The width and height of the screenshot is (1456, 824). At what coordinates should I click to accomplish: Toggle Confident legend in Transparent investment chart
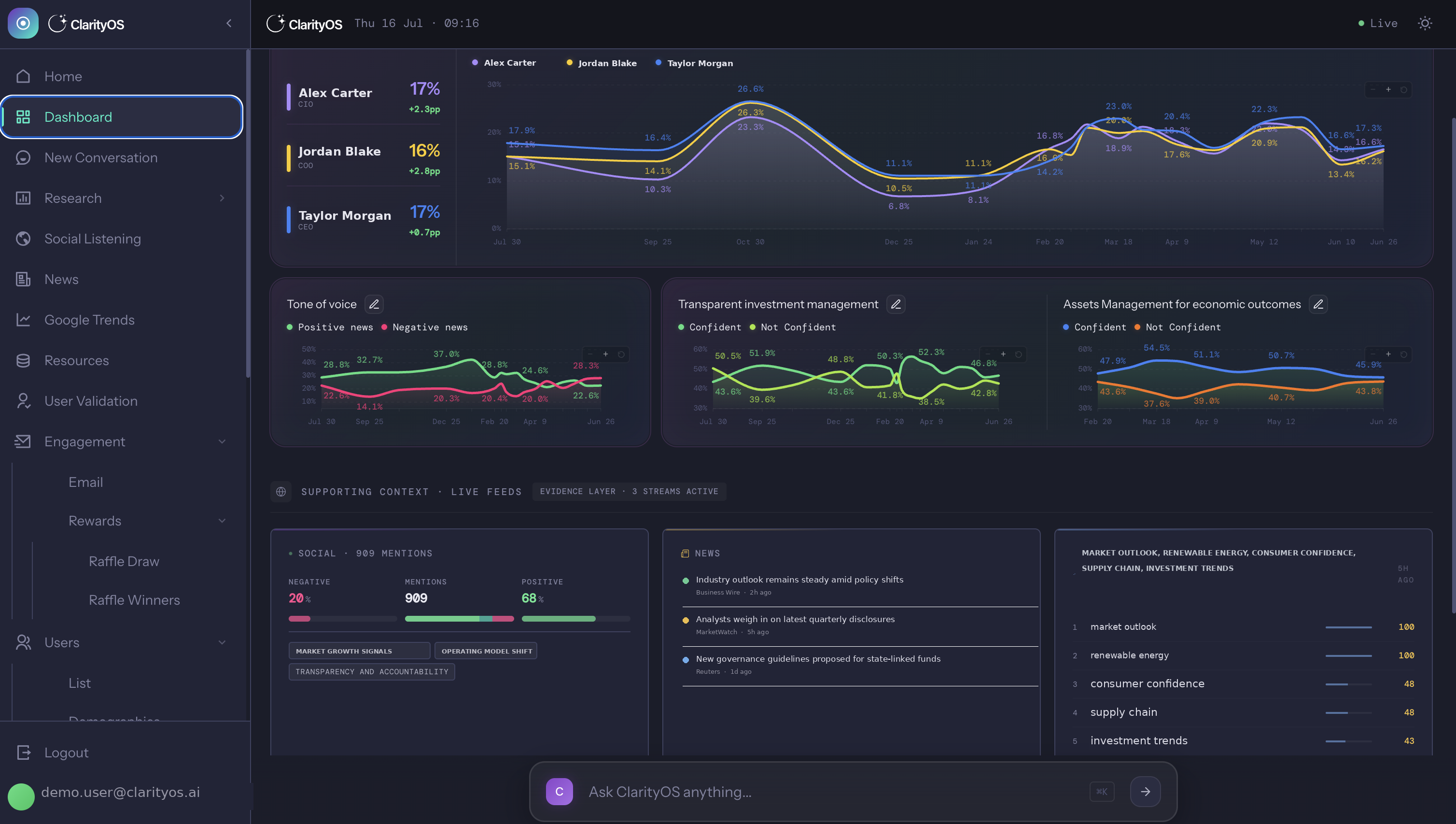pyautogui.click(x=709, y=327)
